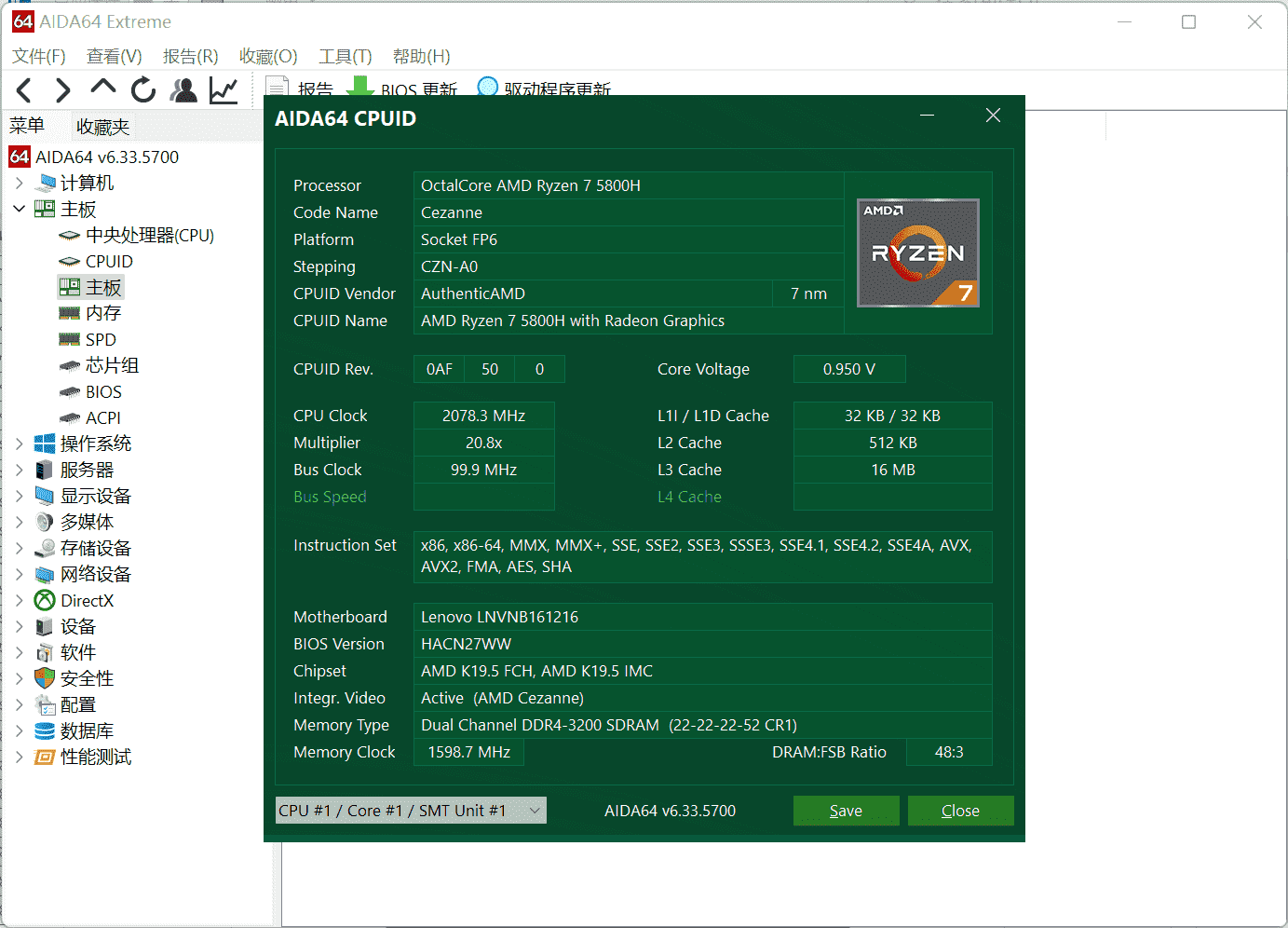Click the 显示设备 monitor icon
Image resolution: width=1288 pixels, height=928 pixels.
point(45,496)
